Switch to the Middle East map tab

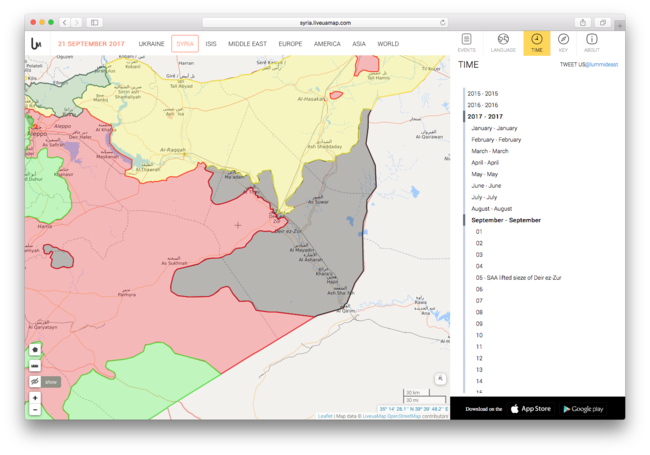click(x=247, y=44)
